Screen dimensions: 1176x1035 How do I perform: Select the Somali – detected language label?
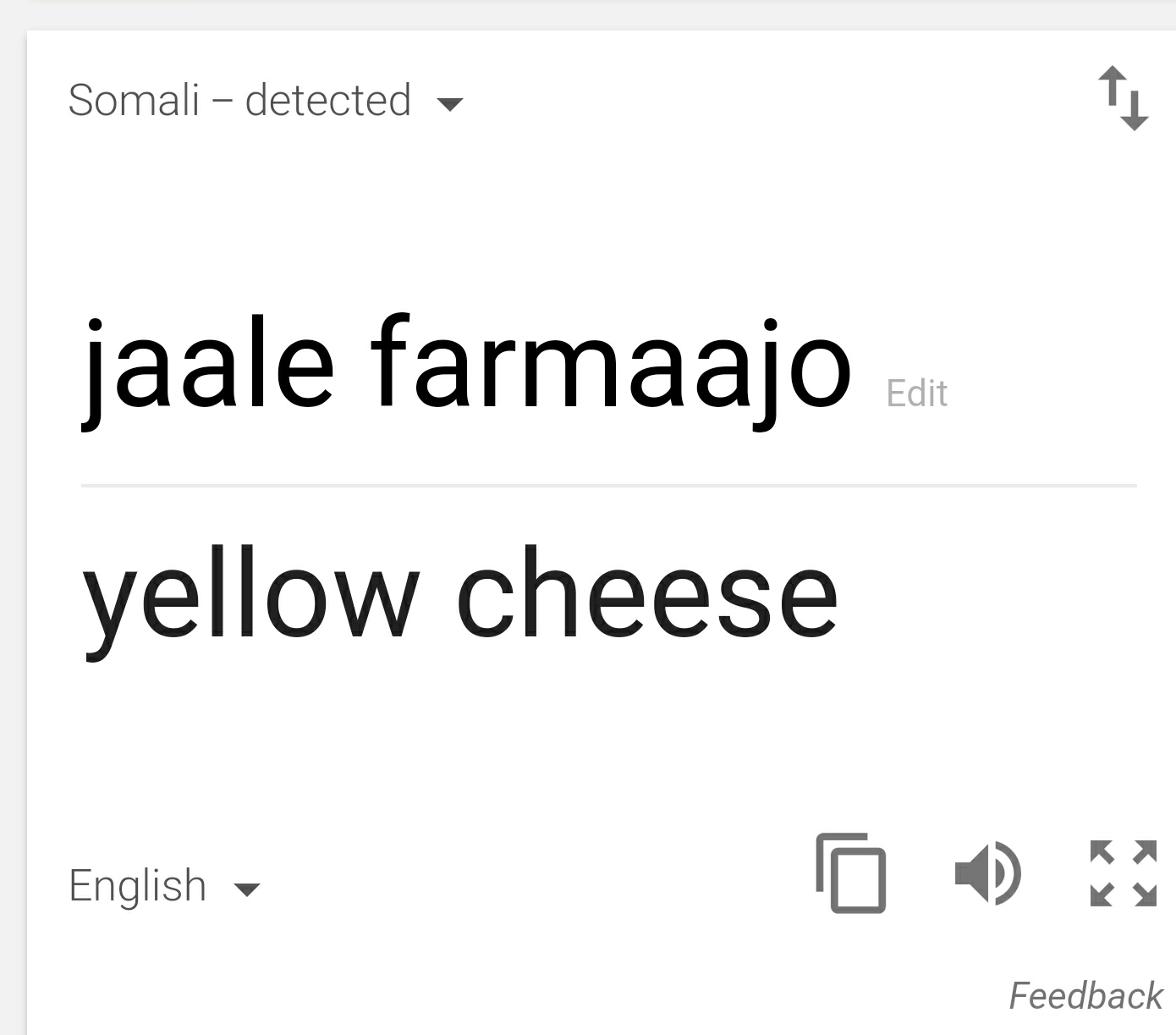[x=239, y=100]
